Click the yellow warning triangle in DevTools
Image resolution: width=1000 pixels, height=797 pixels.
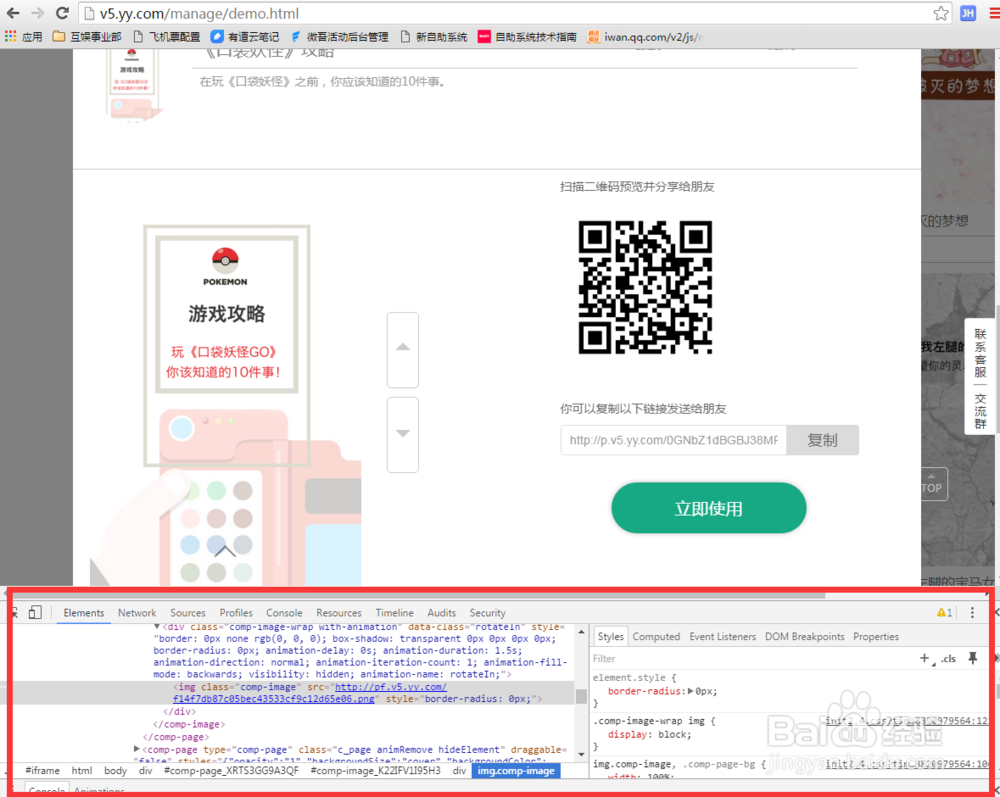tap(941, 611)
